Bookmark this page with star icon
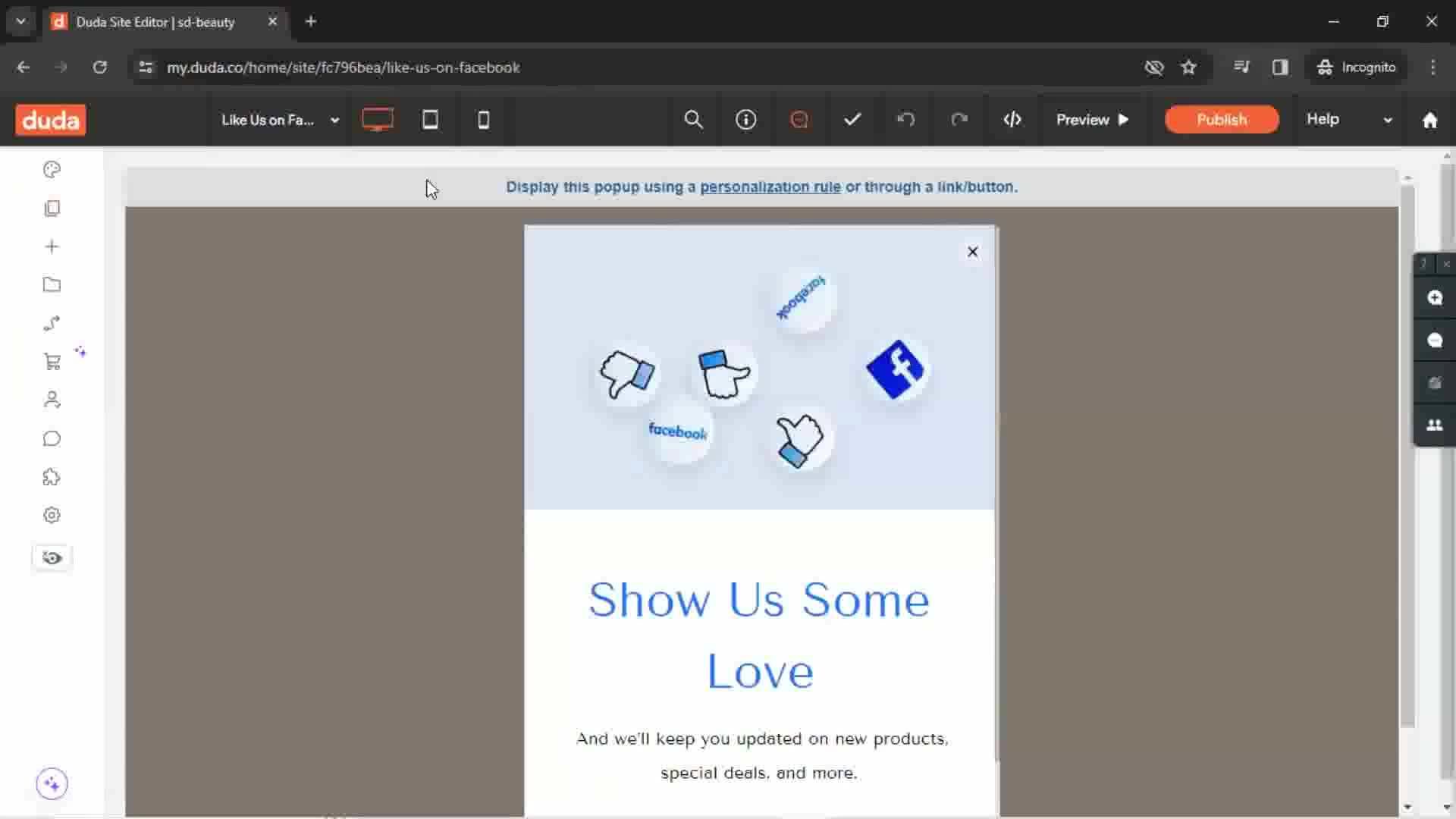The image size is (1456, 819). [x=1188, y=67]
